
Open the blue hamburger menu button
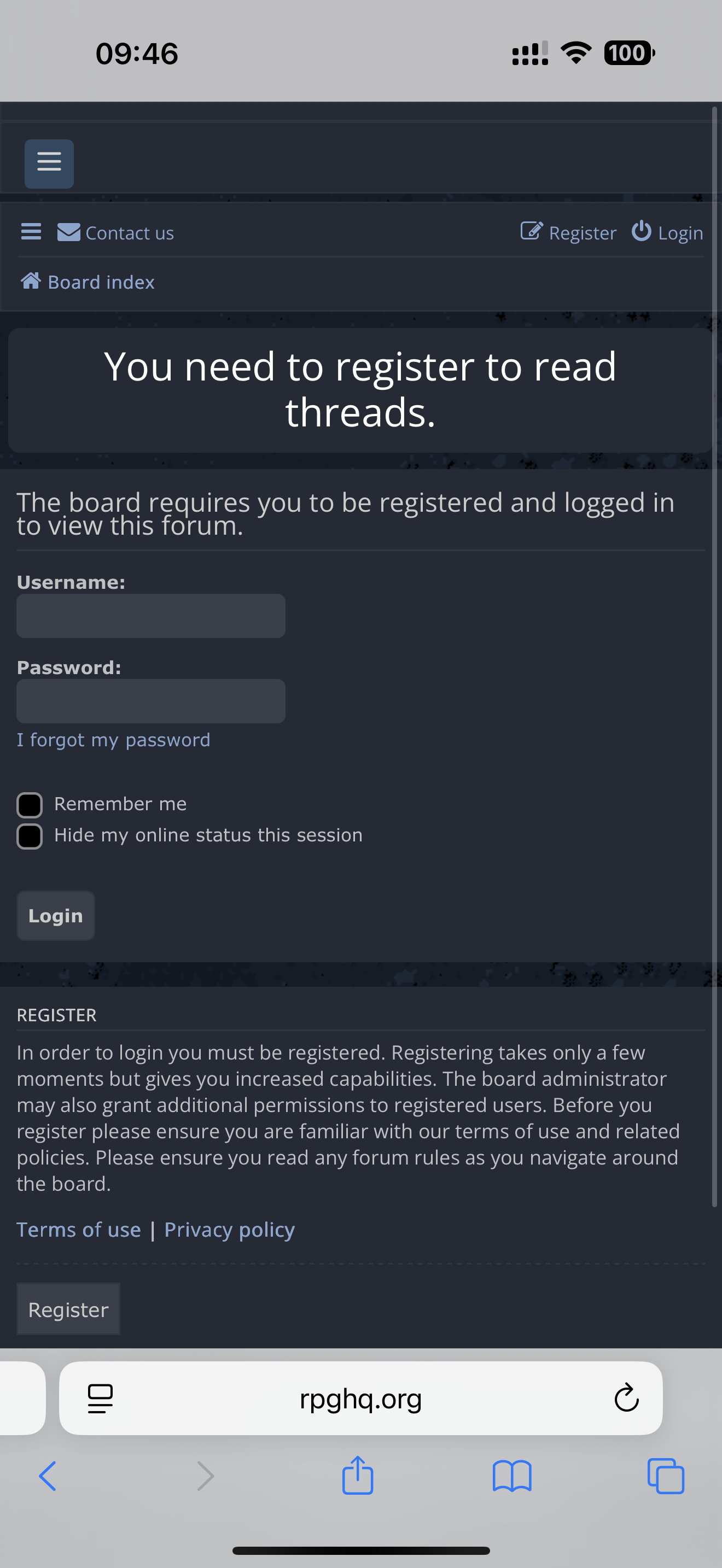coord(49,163)
